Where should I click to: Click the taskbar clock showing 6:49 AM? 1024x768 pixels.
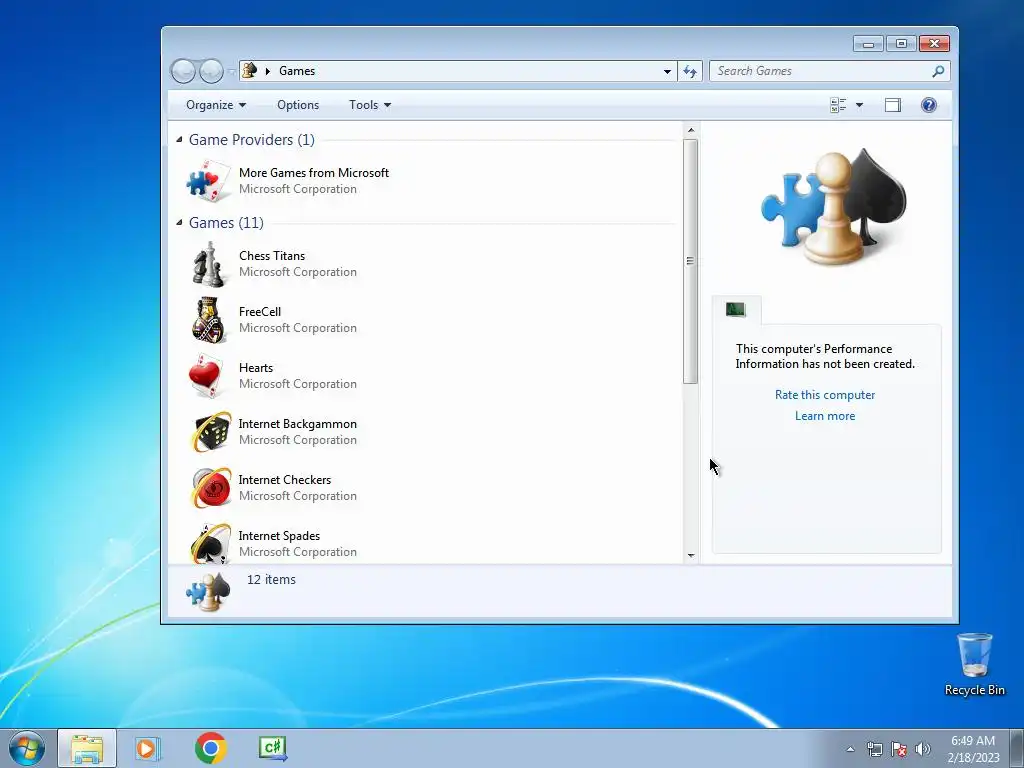click(973, 749)
